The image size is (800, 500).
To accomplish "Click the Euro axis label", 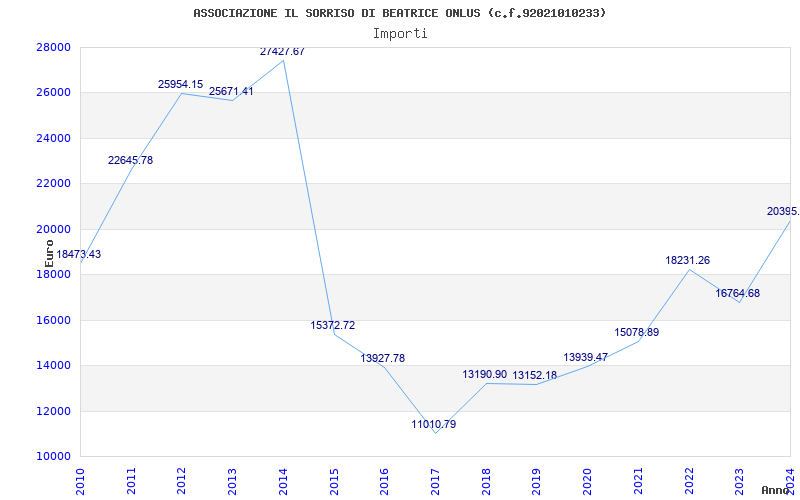I will 49,253.
